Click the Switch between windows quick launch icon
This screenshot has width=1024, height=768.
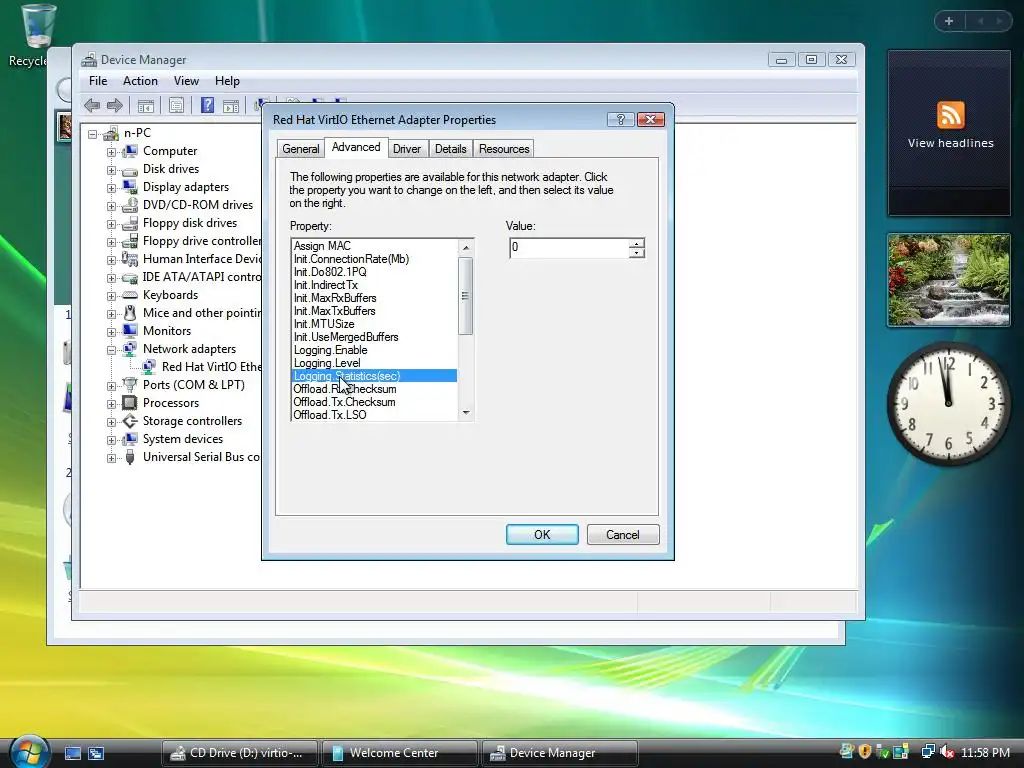click(96, 753)
